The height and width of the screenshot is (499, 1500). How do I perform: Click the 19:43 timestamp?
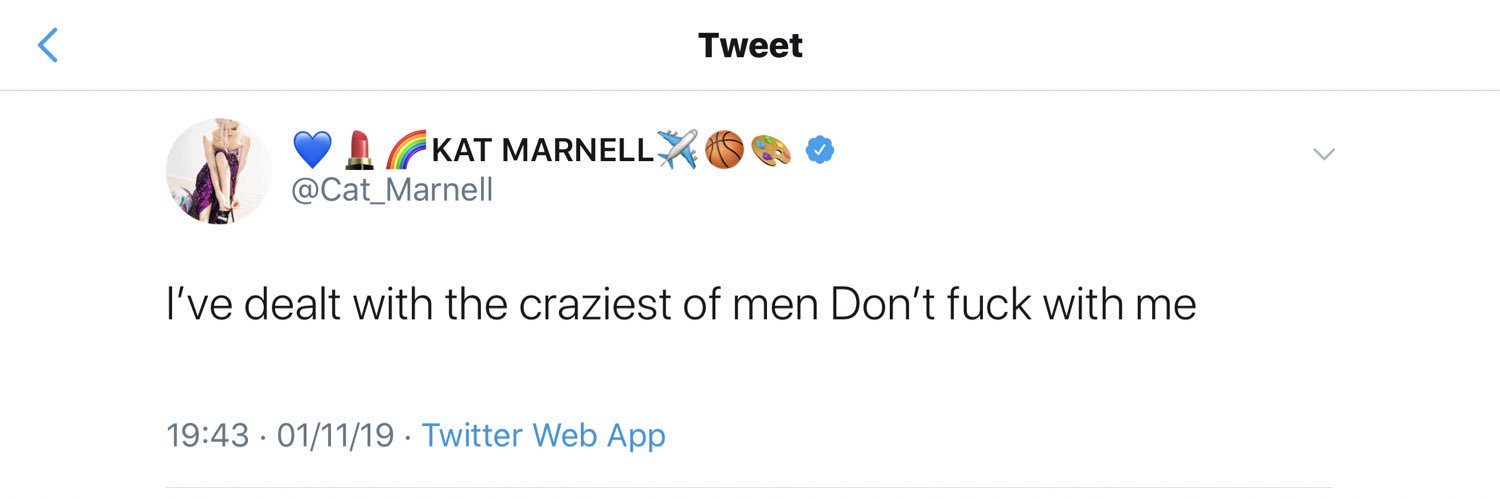click(207, 435)
